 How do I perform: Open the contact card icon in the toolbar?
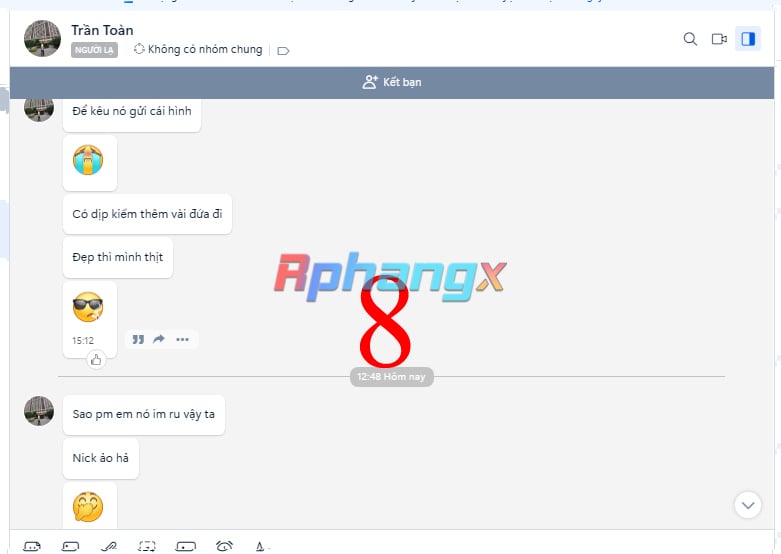pos(186,547)
